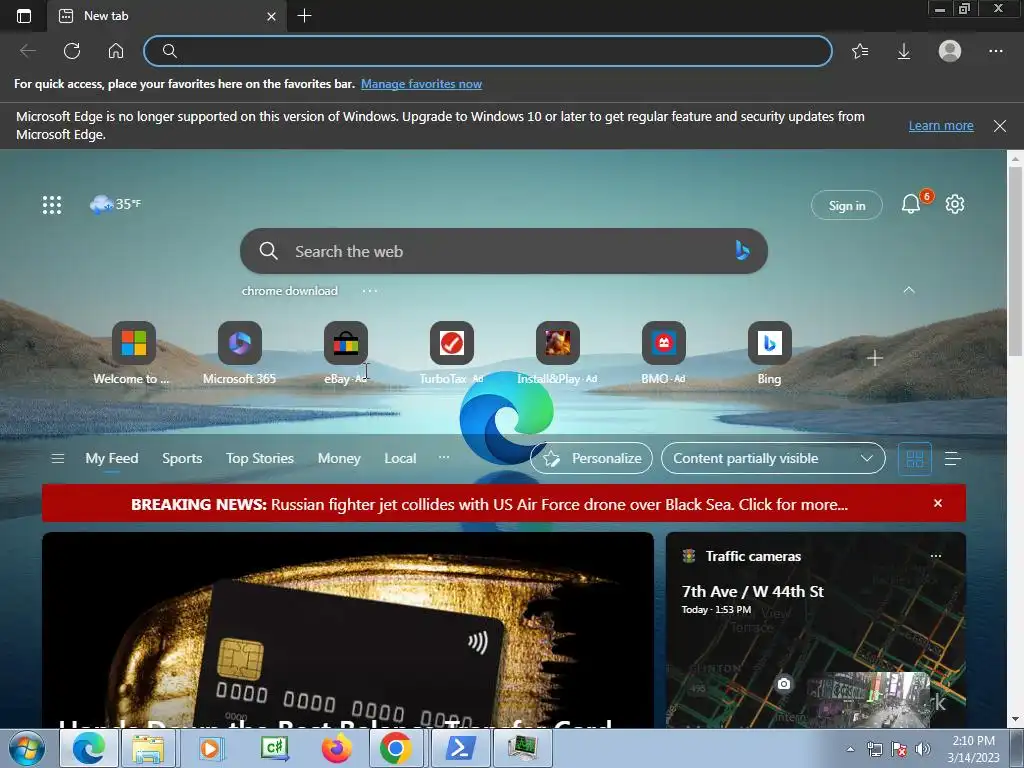
Task: Dismiss the Edge unsupported notice
Action: click(1000, 126)
